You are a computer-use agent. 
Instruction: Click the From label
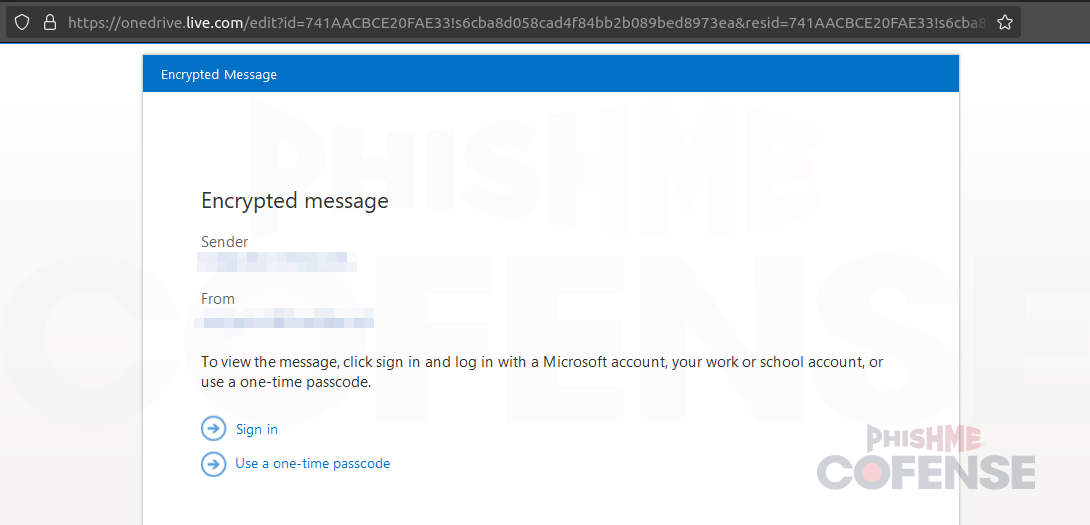[x=218, y=299]
